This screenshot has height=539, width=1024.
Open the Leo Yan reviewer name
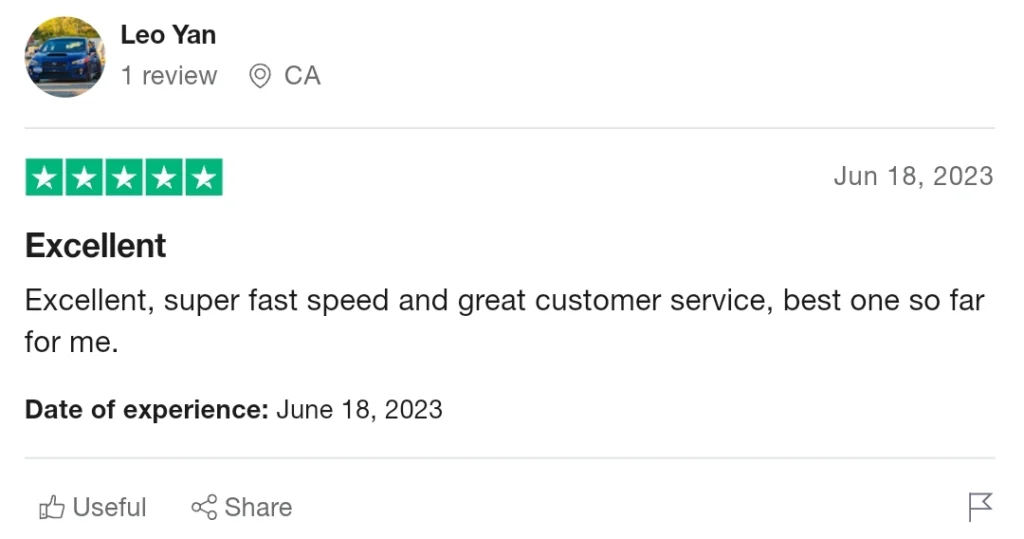pyautogui.click(x=168, y=35)
